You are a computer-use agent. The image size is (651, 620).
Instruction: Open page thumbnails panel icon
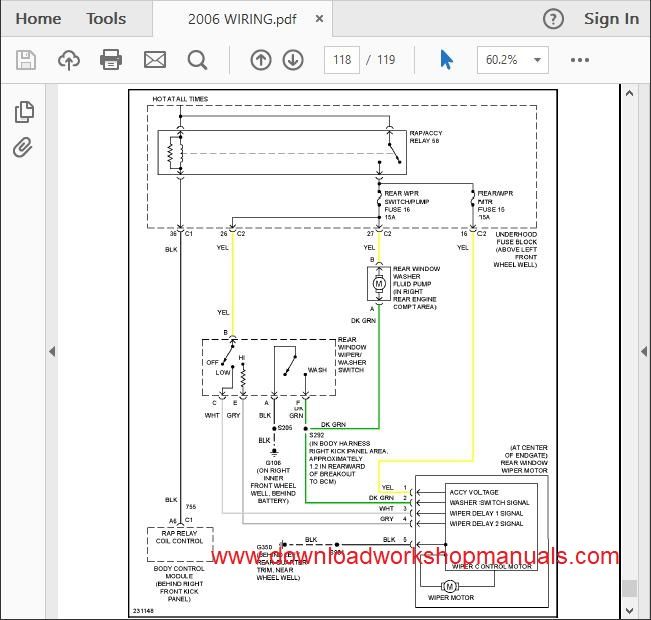[x=24, y=112]
